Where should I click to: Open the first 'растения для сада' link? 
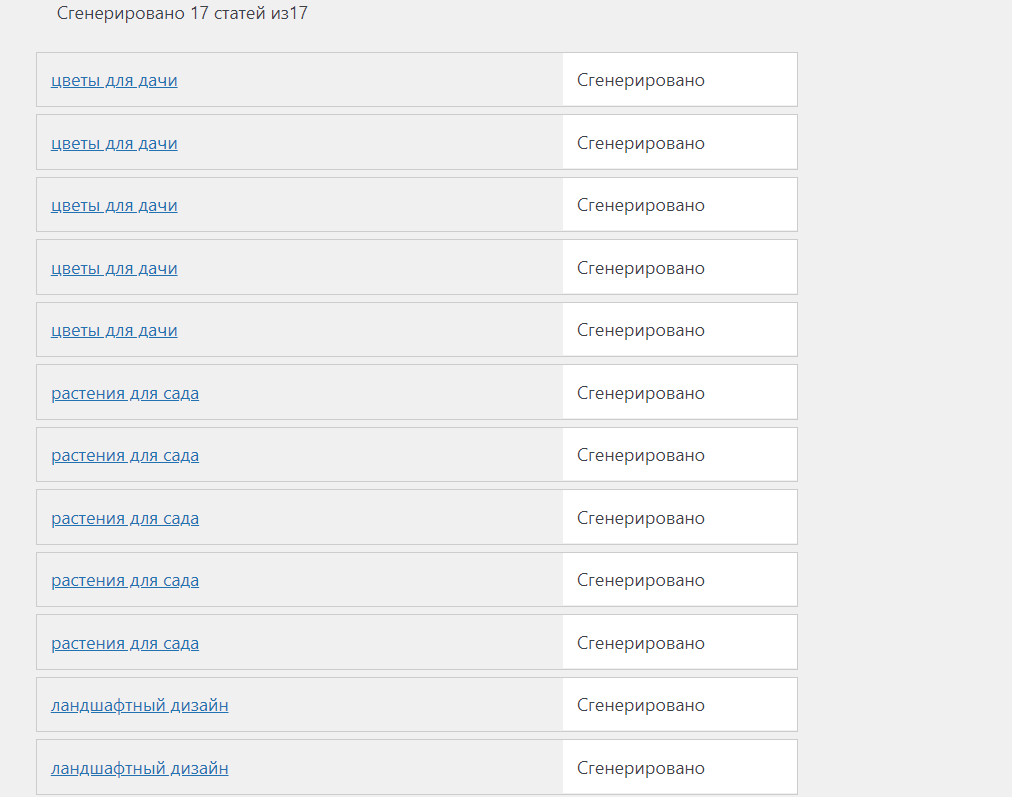click(125, 393)
